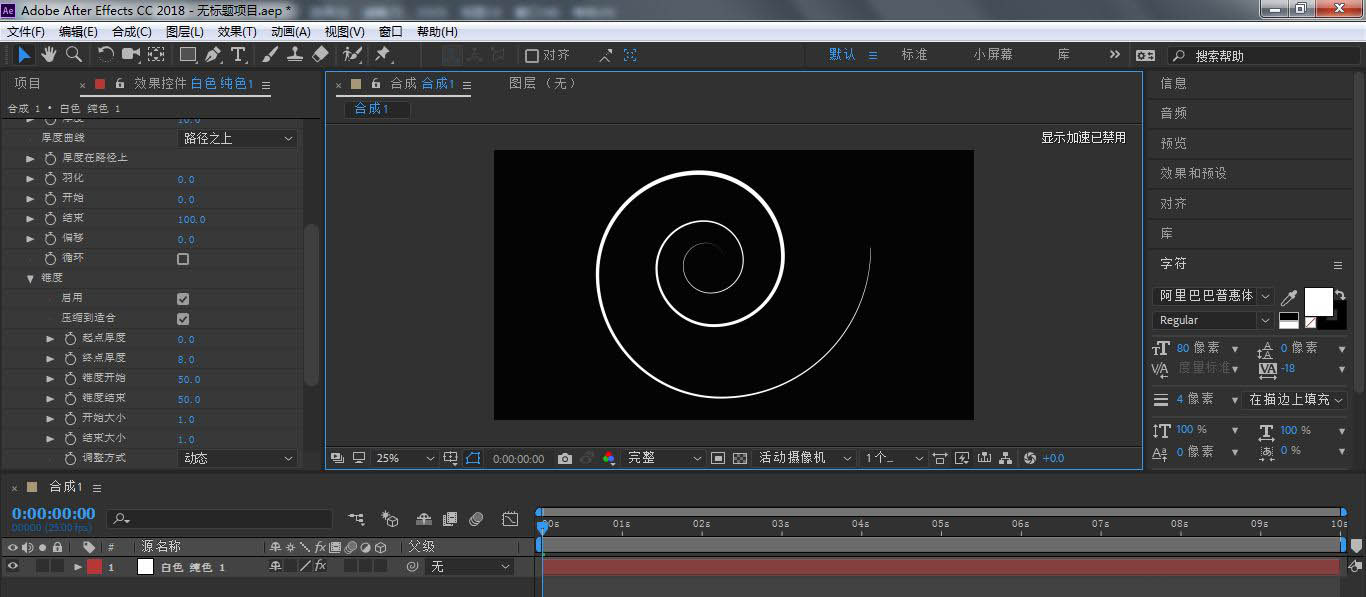This screenshot has width=1366, height=597.
Task: Uncheck the 启用 checkbox under 锥度
Action: click(183, 299)
